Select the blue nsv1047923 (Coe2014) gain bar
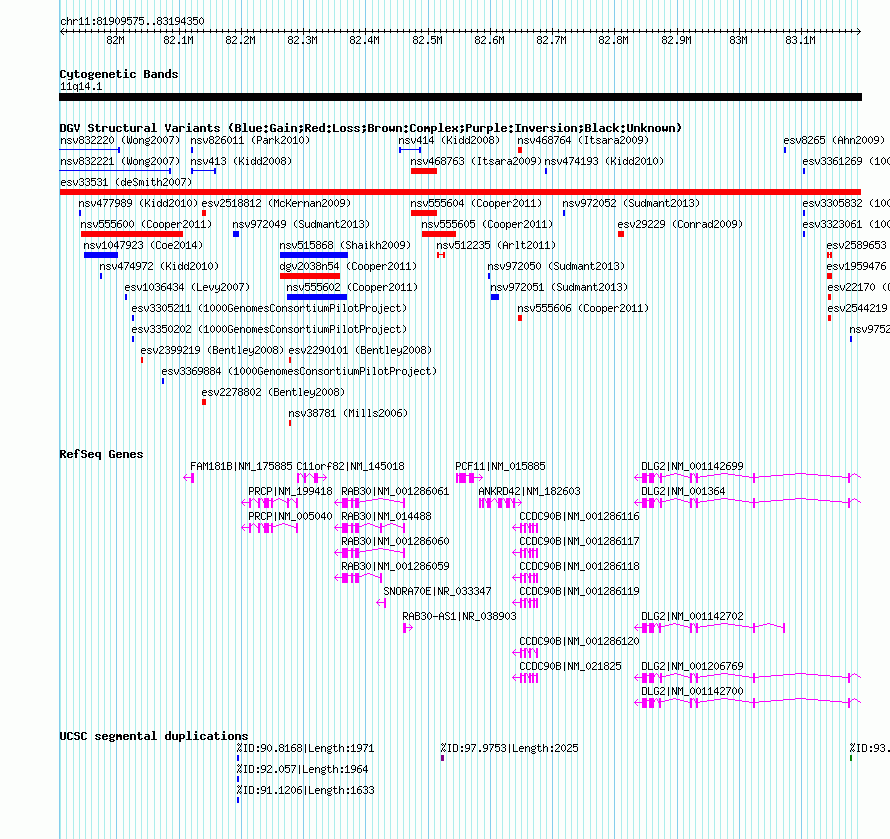The height and width of the screenshot is (839, 890). [100, 255]
